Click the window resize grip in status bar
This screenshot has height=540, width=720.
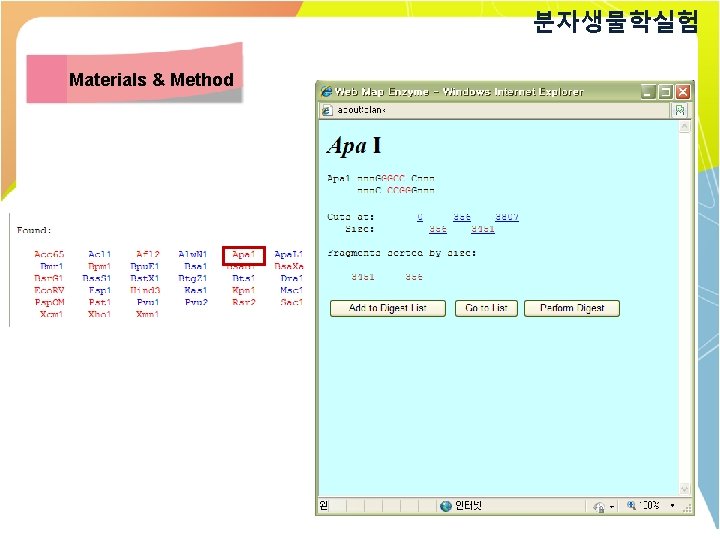pyautogui.click(x=687, y=507)
